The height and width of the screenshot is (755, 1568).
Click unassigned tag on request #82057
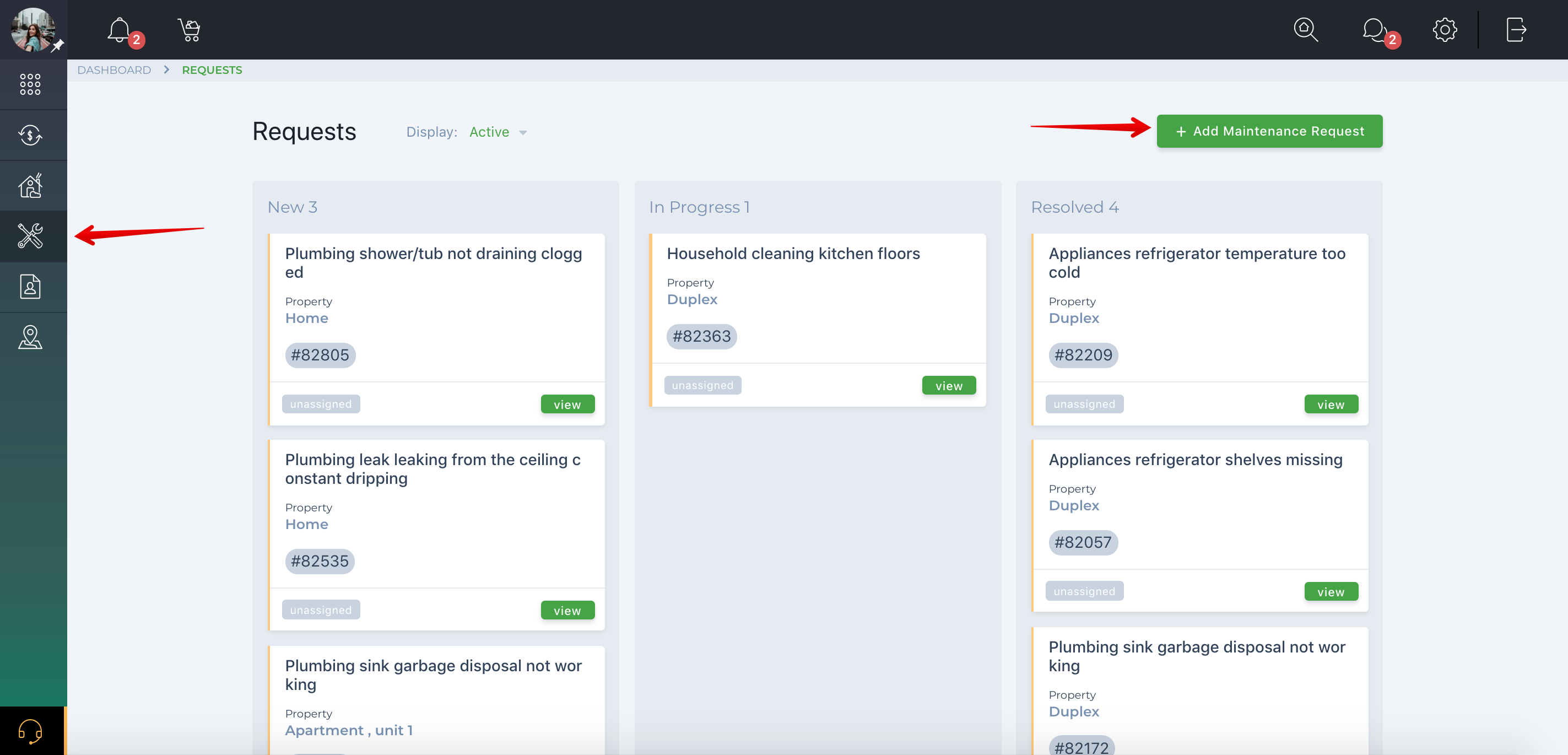(x=1084, y=591)
